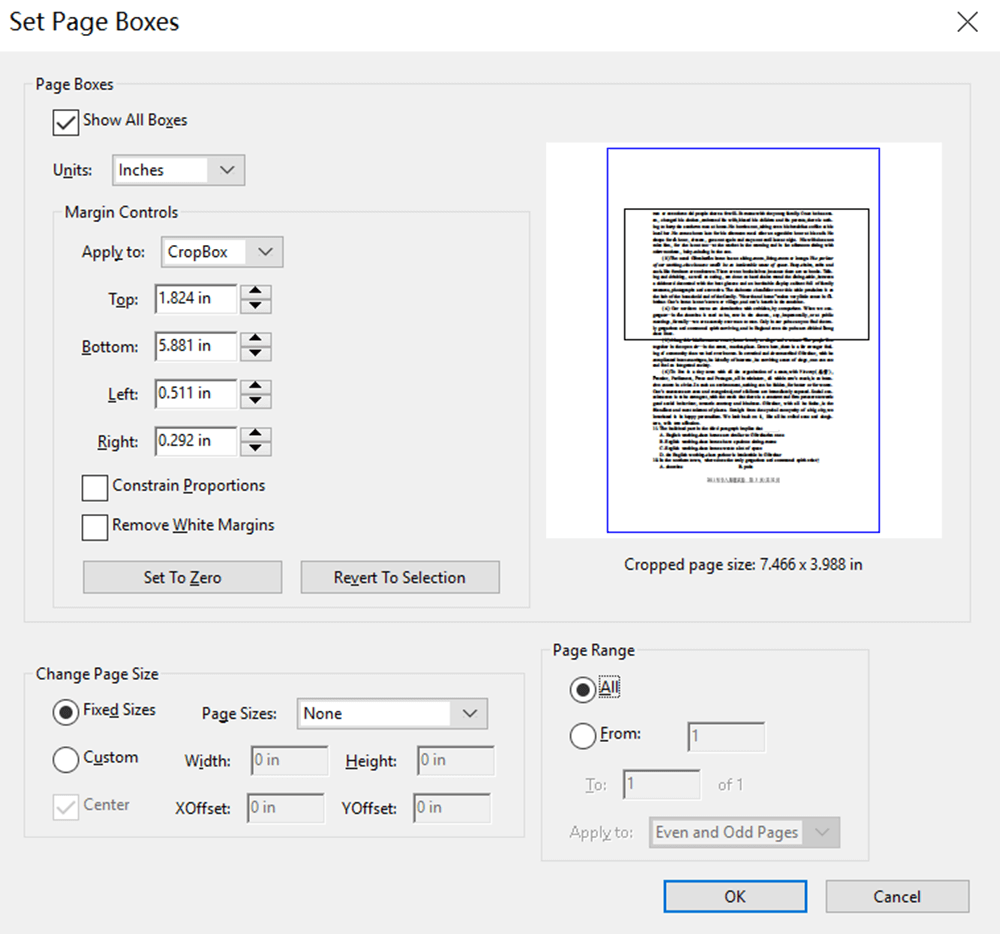1000x934 pixels.
Task: Decrease the Right margin with down arrow
Action: point(258,448)
